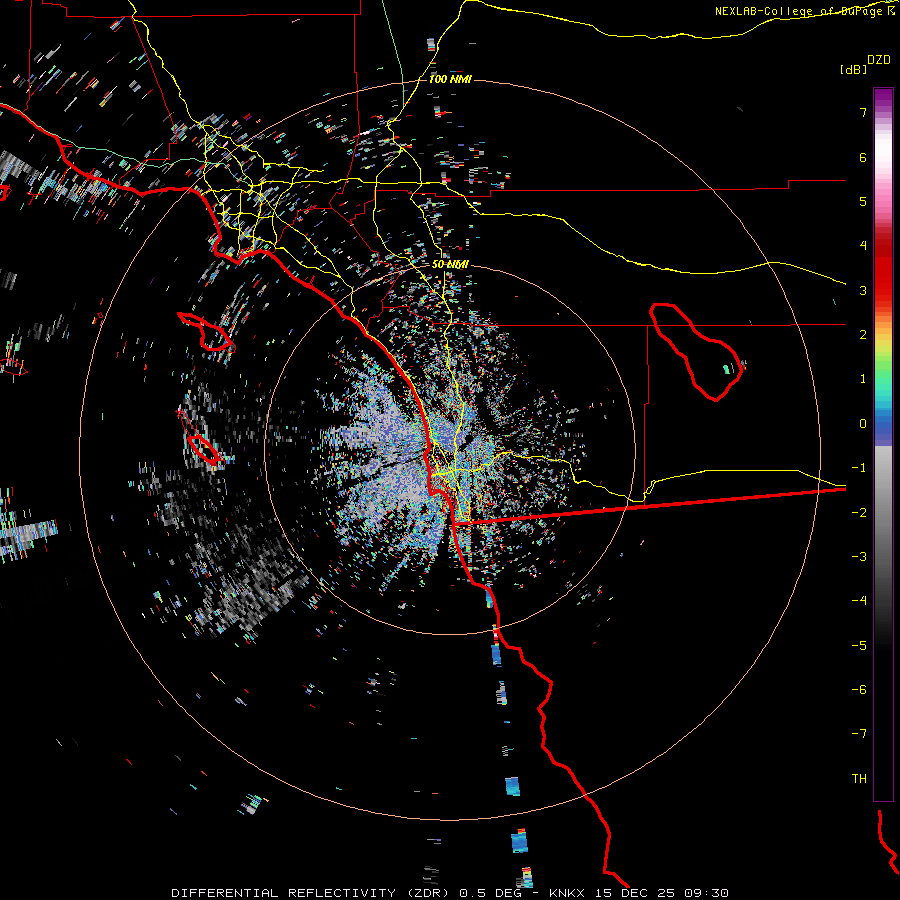This screenshot has width=900, height=900.
Task: Click the 6 tick label on the color scale
Action: point(863,157)
